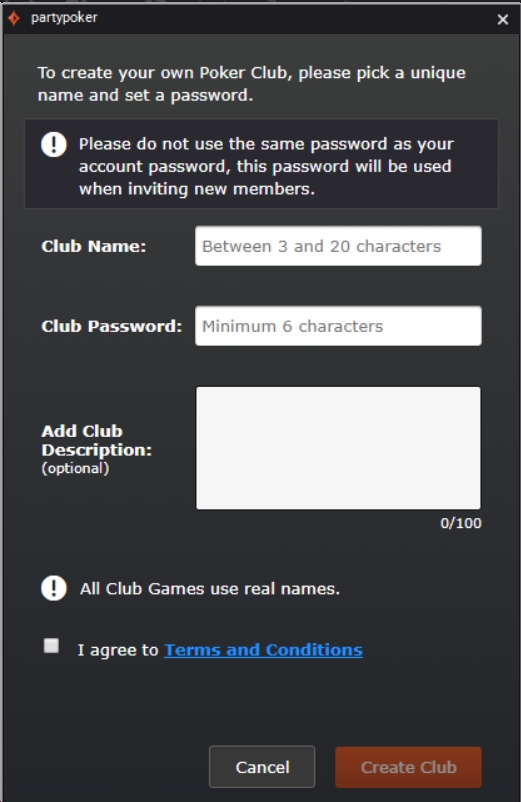Click the 'To create your own Poker Club' intro text
Image resolution: width=521 pixels, height=802 pixels.
pyautogui.click(x=252, y=84)
